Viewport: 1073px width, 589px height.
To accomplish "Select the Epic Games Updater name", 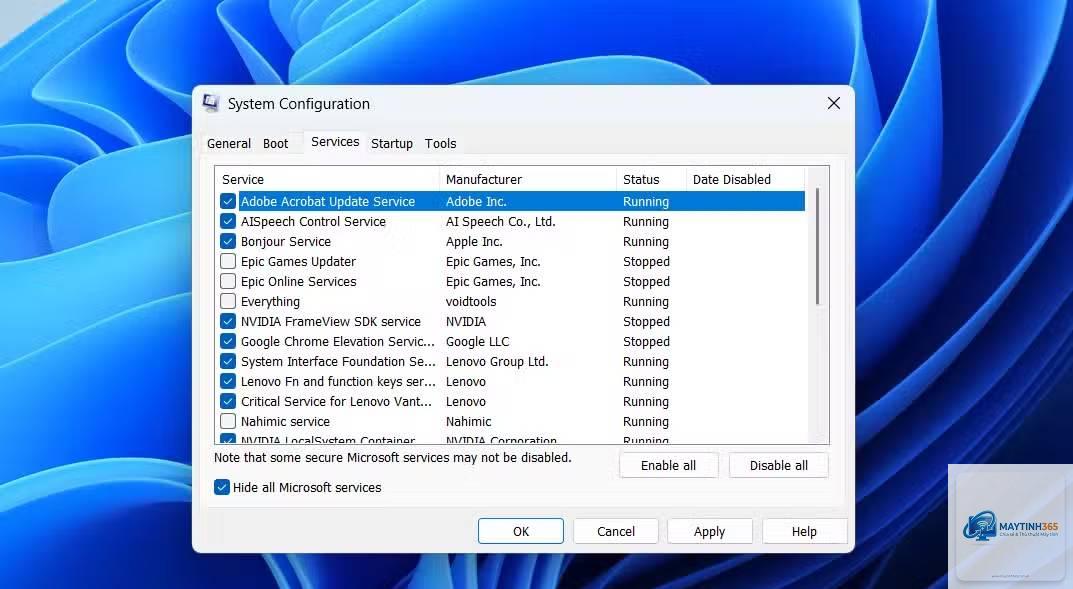I will click(x=298, y=261).
